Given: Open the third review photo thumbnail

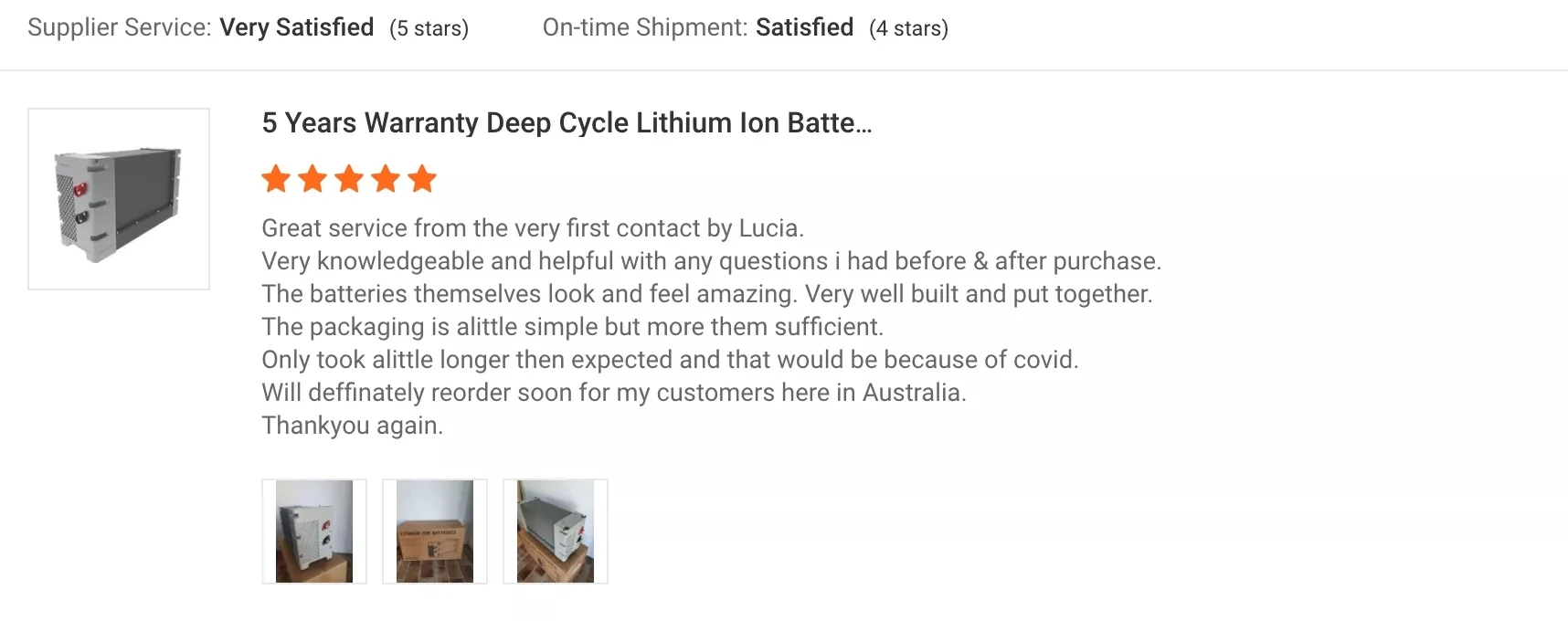Looking at the screenshot, I should pyautogui.click(x=556, y=532).
